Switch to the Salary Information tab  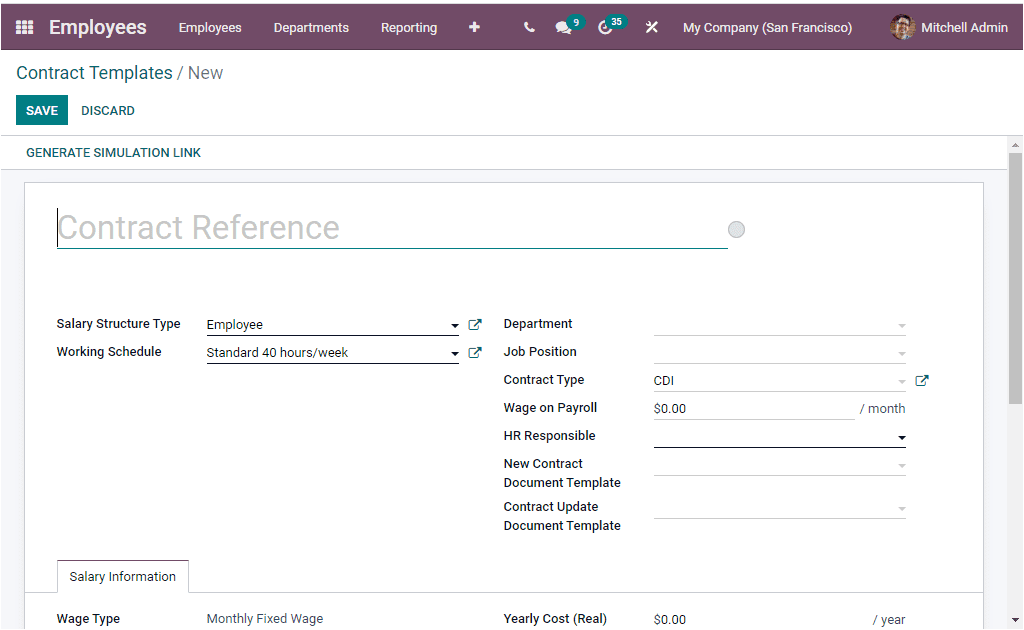[x=122, y=576]
